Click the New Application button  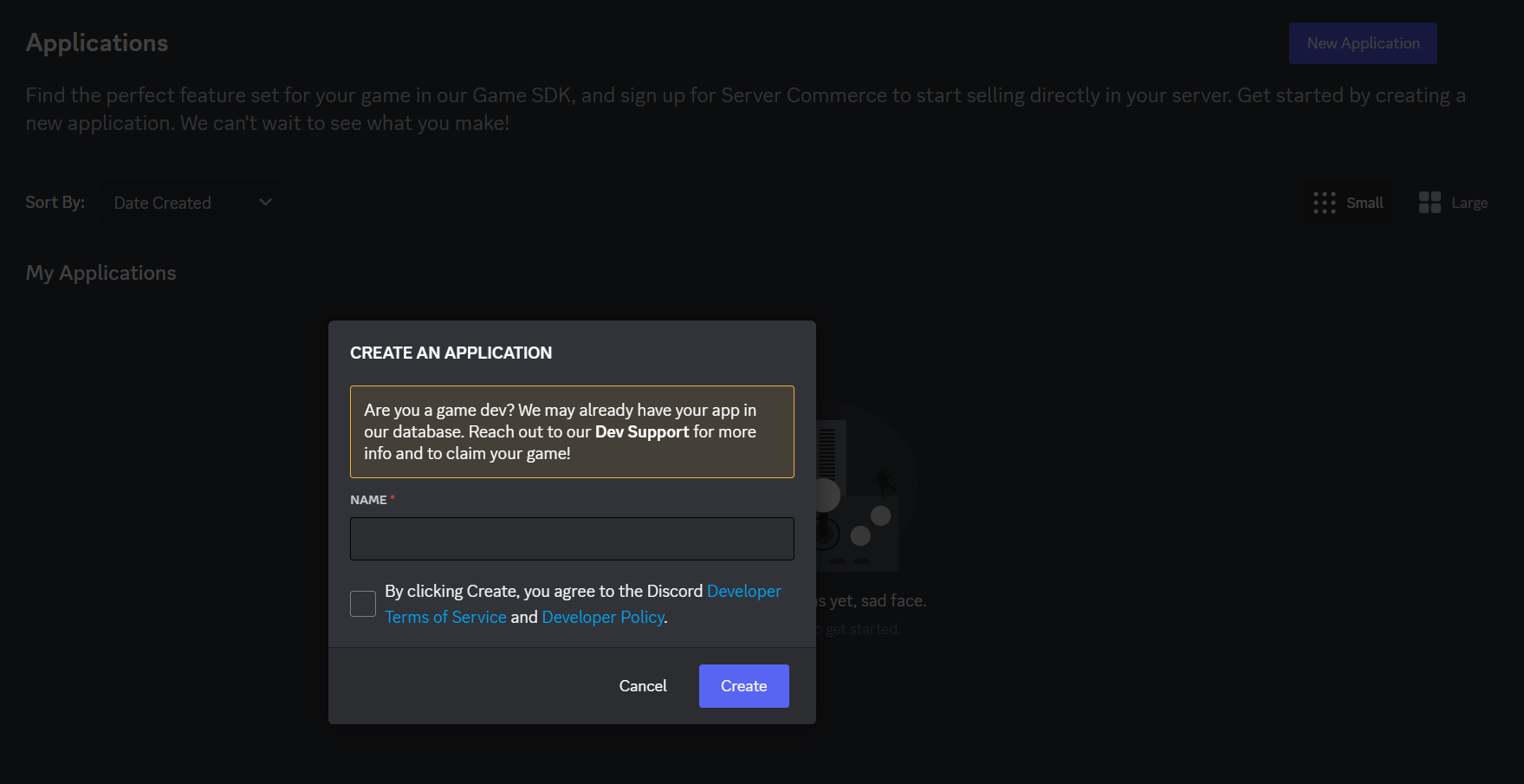click(1362, 42)
